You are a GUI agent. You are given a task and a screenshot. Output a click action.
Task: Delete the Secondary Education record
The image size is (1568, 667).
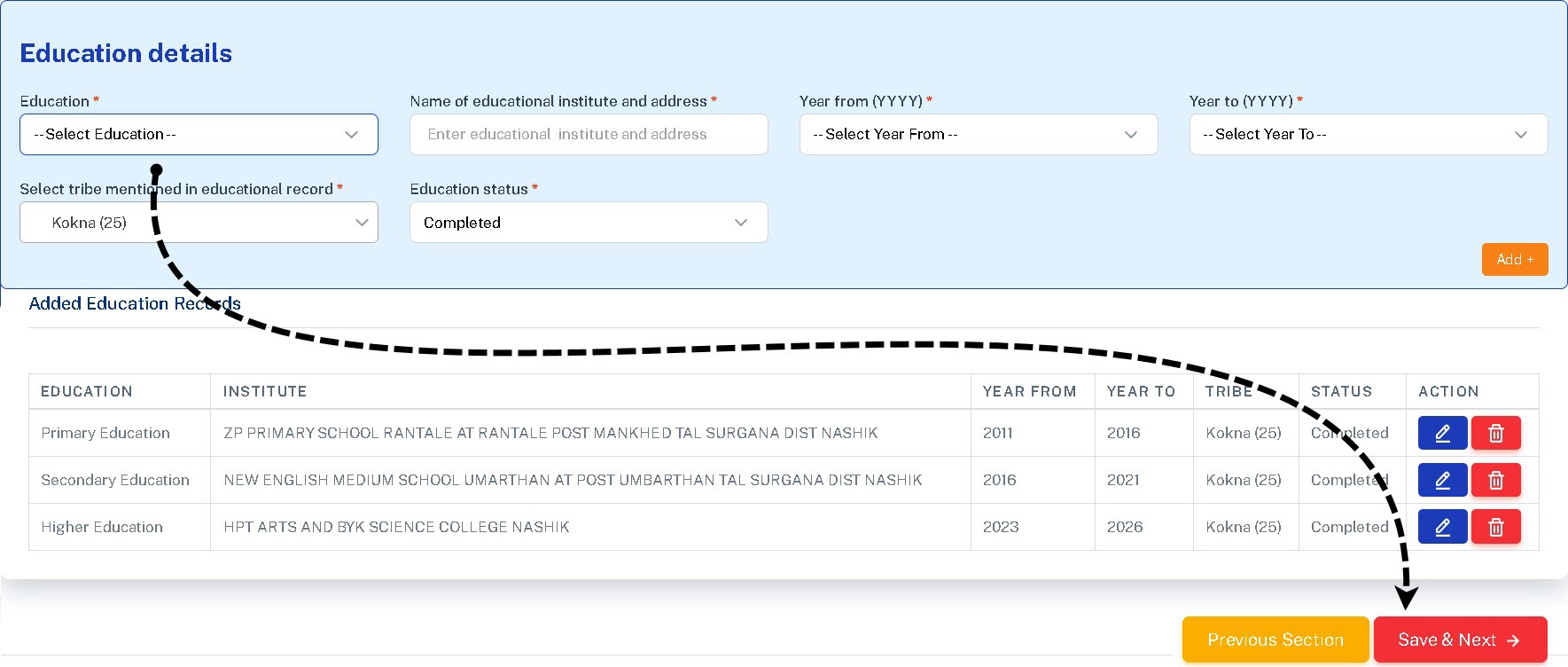[1495, 481]
